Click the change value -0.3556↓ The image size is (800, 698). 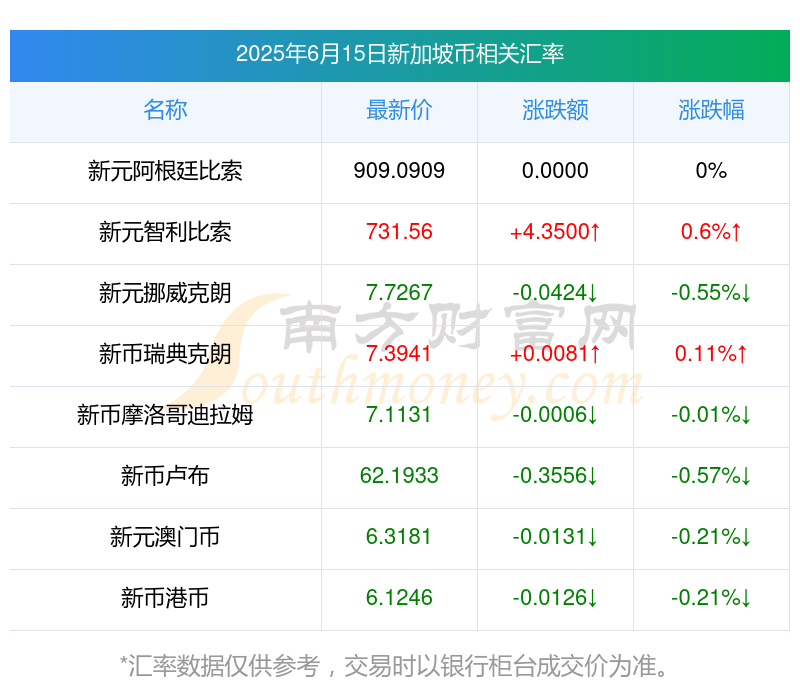[555, 476]
